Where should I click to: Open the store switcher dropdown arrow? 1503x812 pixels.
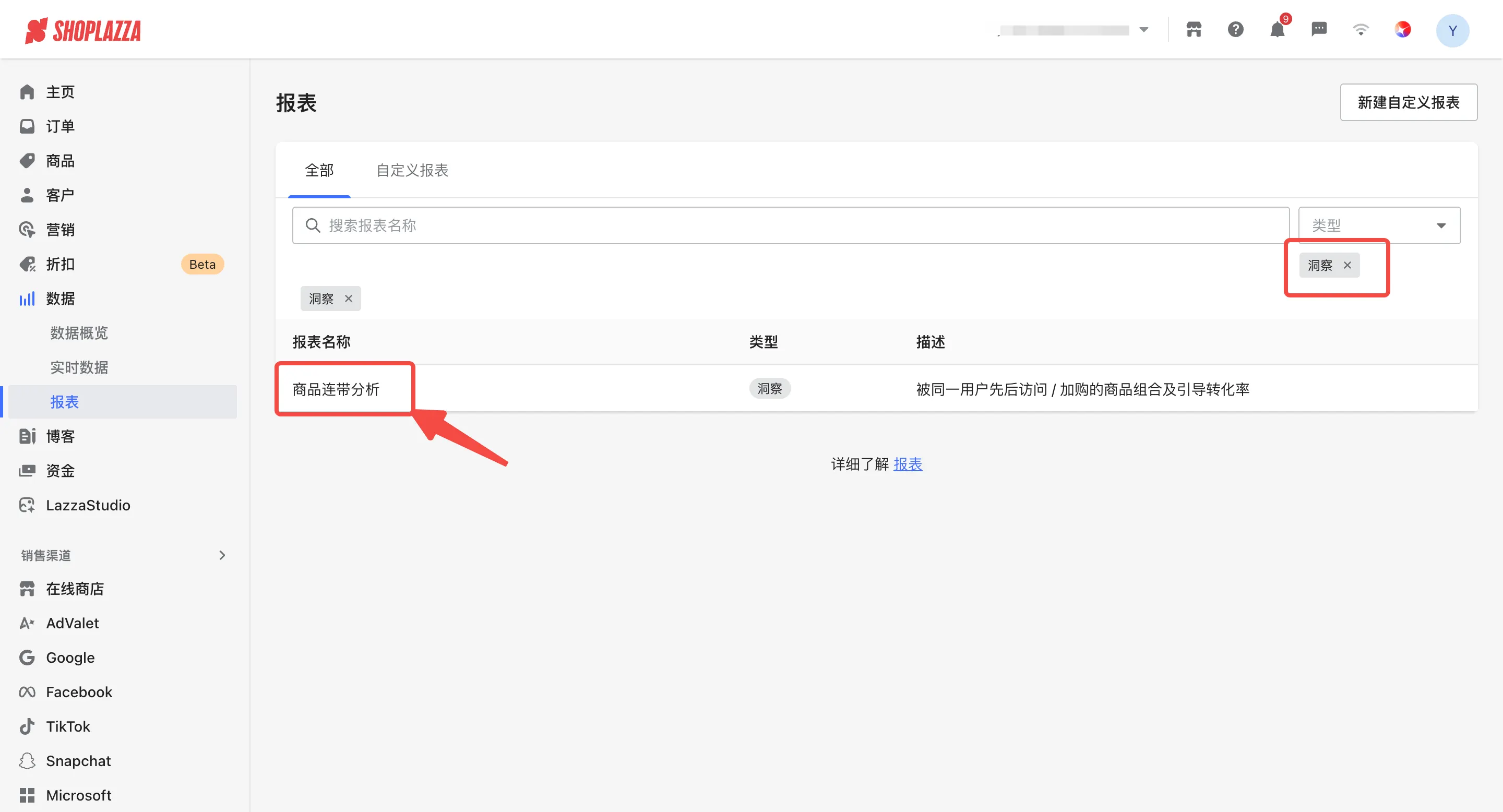tap(1143, 30)
